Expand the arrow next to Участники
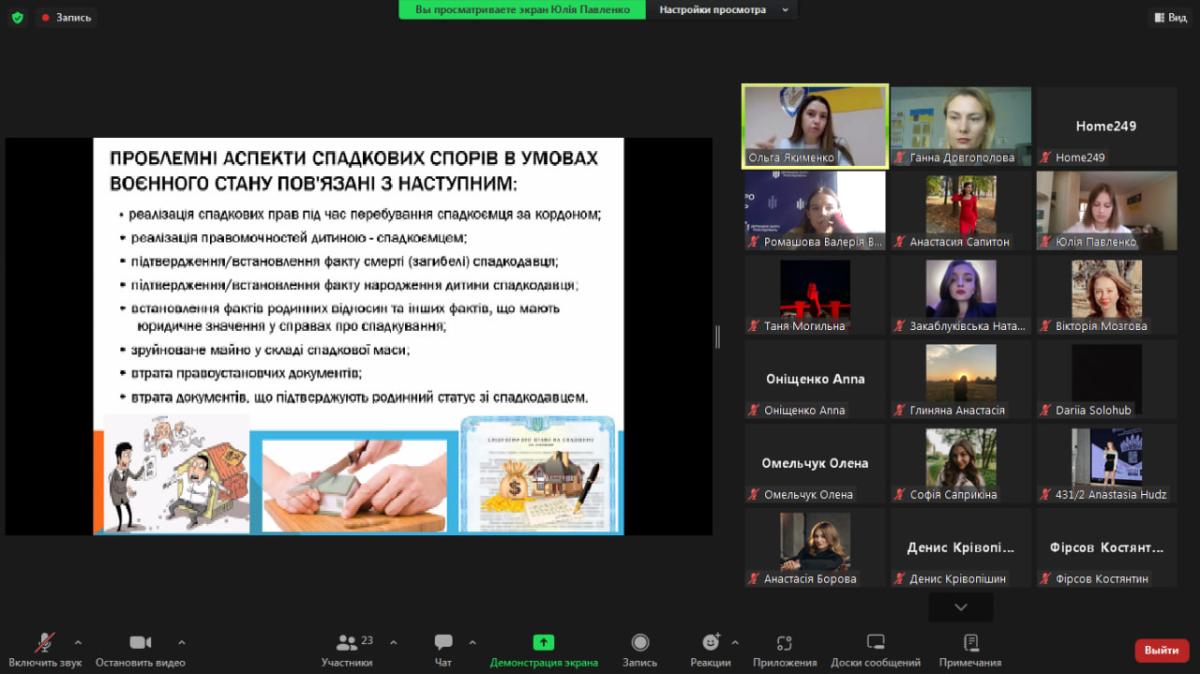Screen dimensions: 1200x674 tap(393, 642)
